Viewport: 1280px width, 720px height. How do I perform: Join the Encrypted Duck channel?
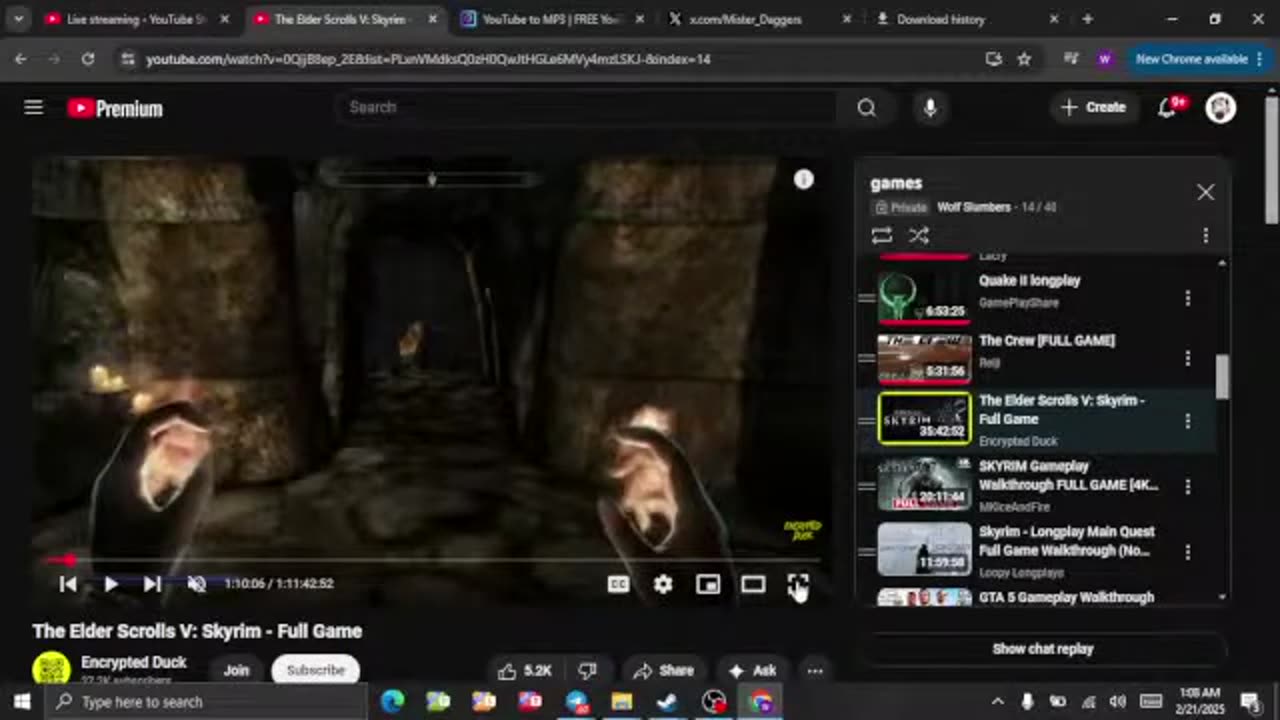coord(236,670)
